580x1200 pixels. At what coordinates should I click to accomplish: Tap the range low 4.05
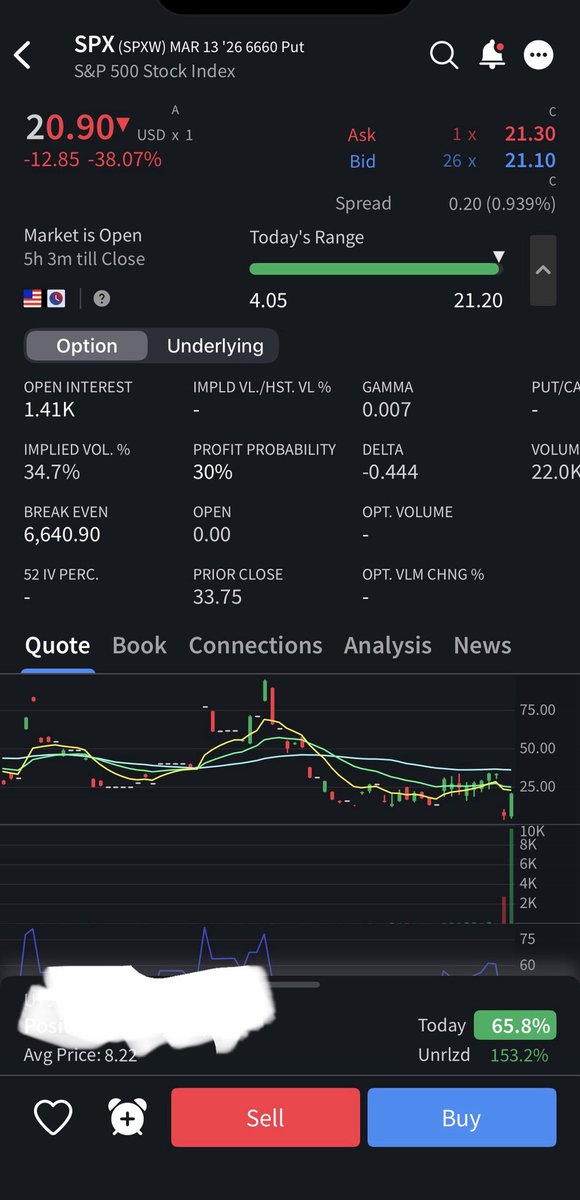268,300
